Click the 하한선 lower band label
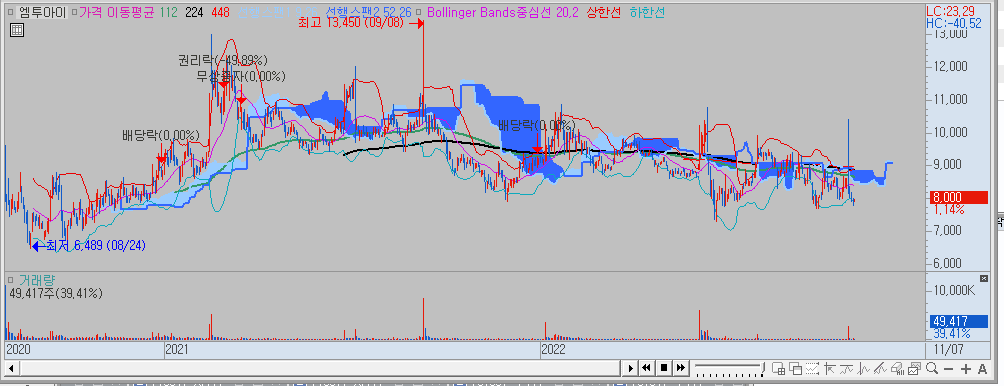This screenshot has width=1004, height=386. pyautogui.click(x=647, y=12)
